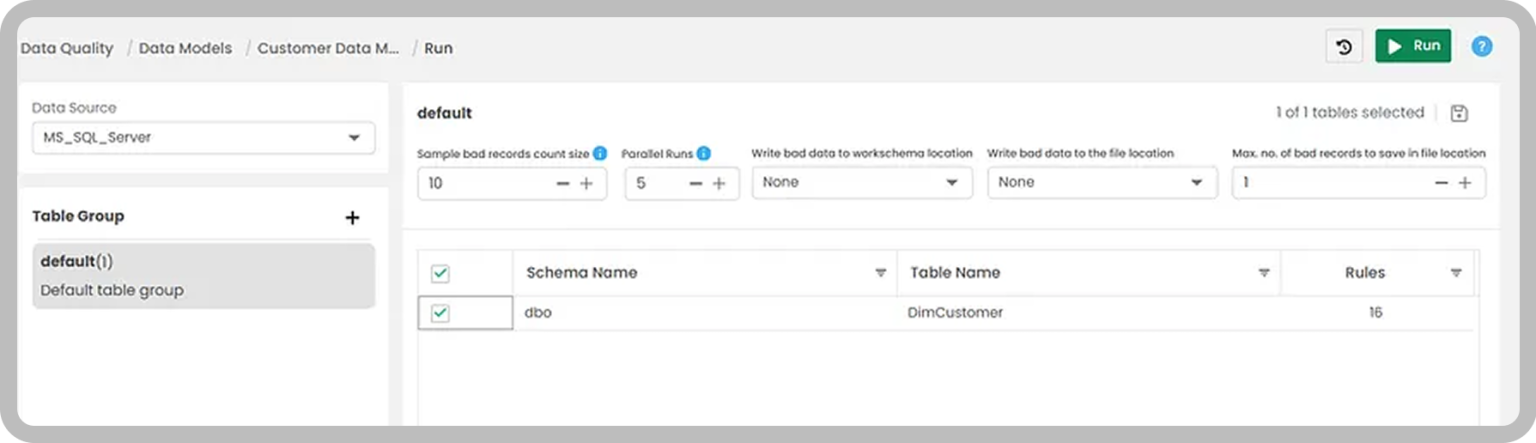Open Write bad data to workschema dropdown
Screen dimensions: 1536x443
tap(862, 183)
